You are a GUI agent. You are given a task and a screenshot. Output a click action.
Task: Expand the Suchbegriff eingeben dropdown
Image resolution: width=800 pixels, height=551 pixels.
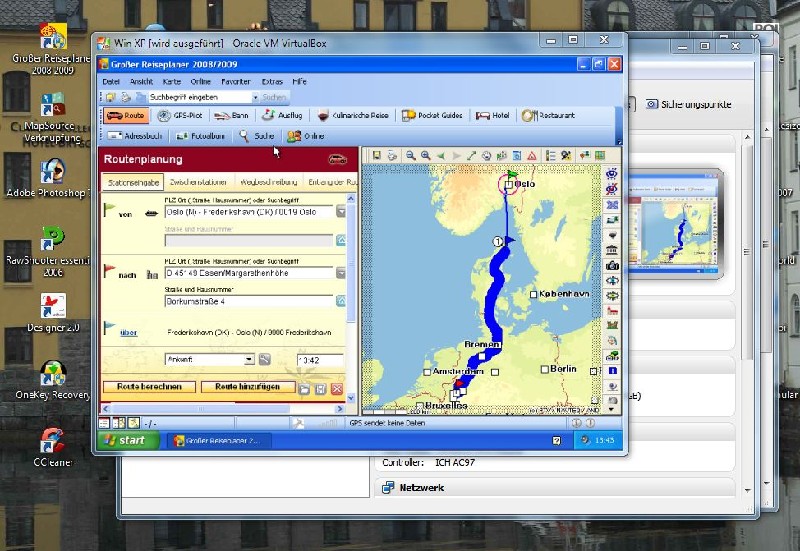(253, 97)
